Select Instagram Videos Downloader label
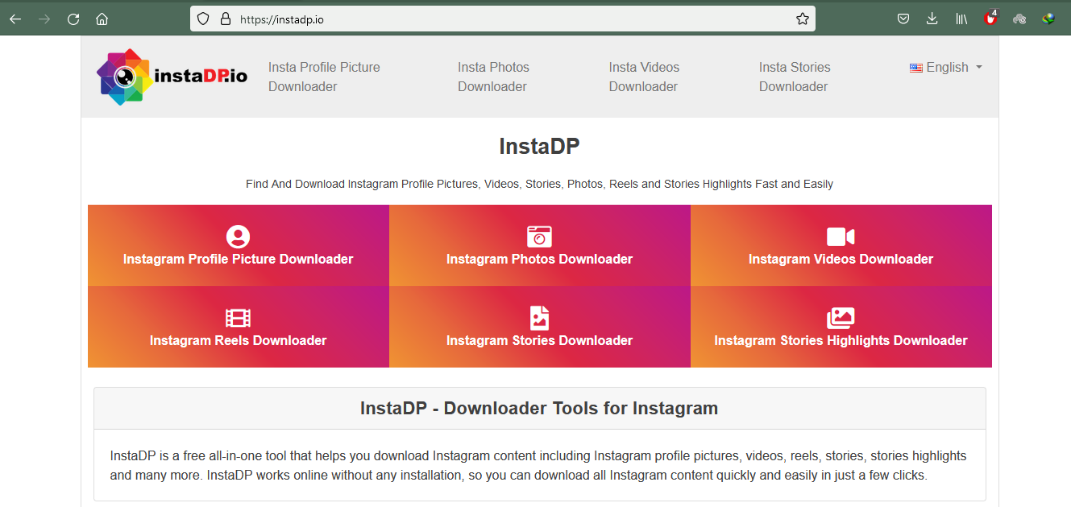 click(840, 260)
